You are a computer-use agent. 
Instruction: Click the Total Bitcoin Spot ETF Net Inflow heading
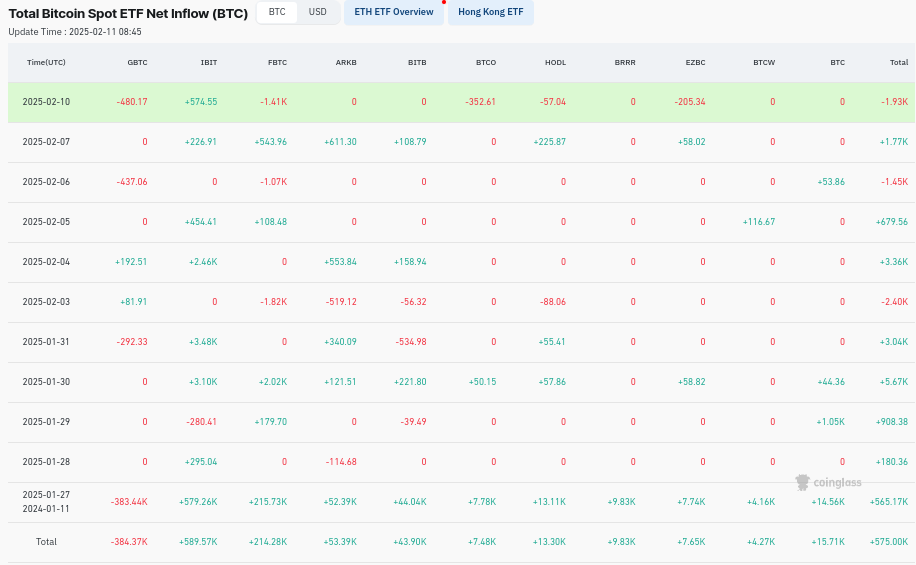point(128,13)
